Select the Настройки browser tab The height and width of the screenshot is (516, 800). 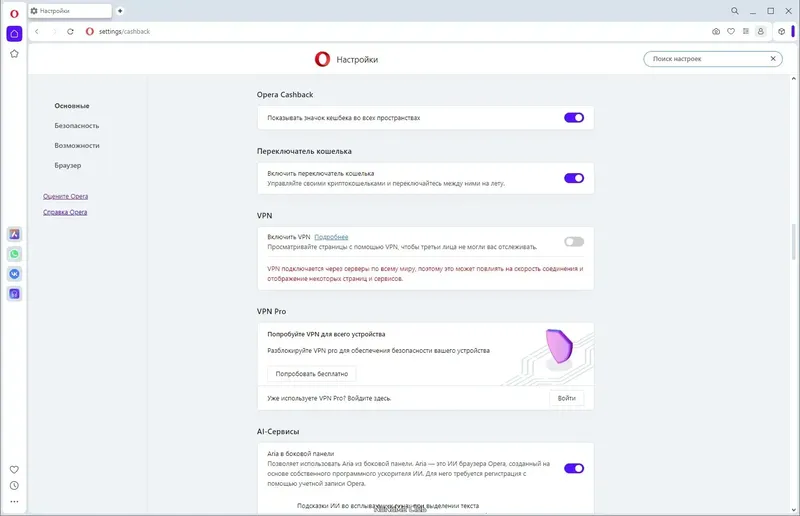70,11
